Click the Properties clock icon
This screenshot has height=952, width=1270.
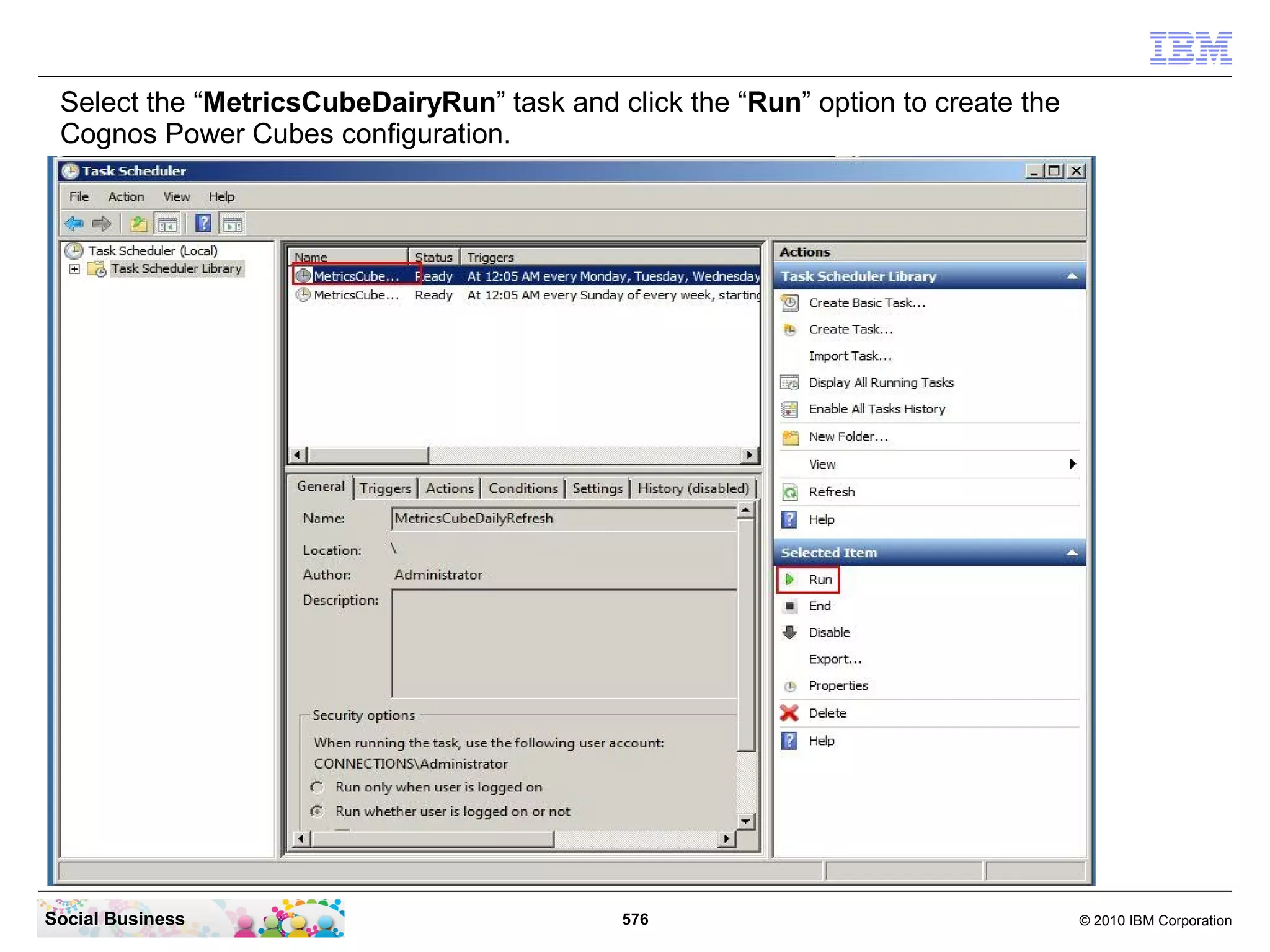point(790,687)
